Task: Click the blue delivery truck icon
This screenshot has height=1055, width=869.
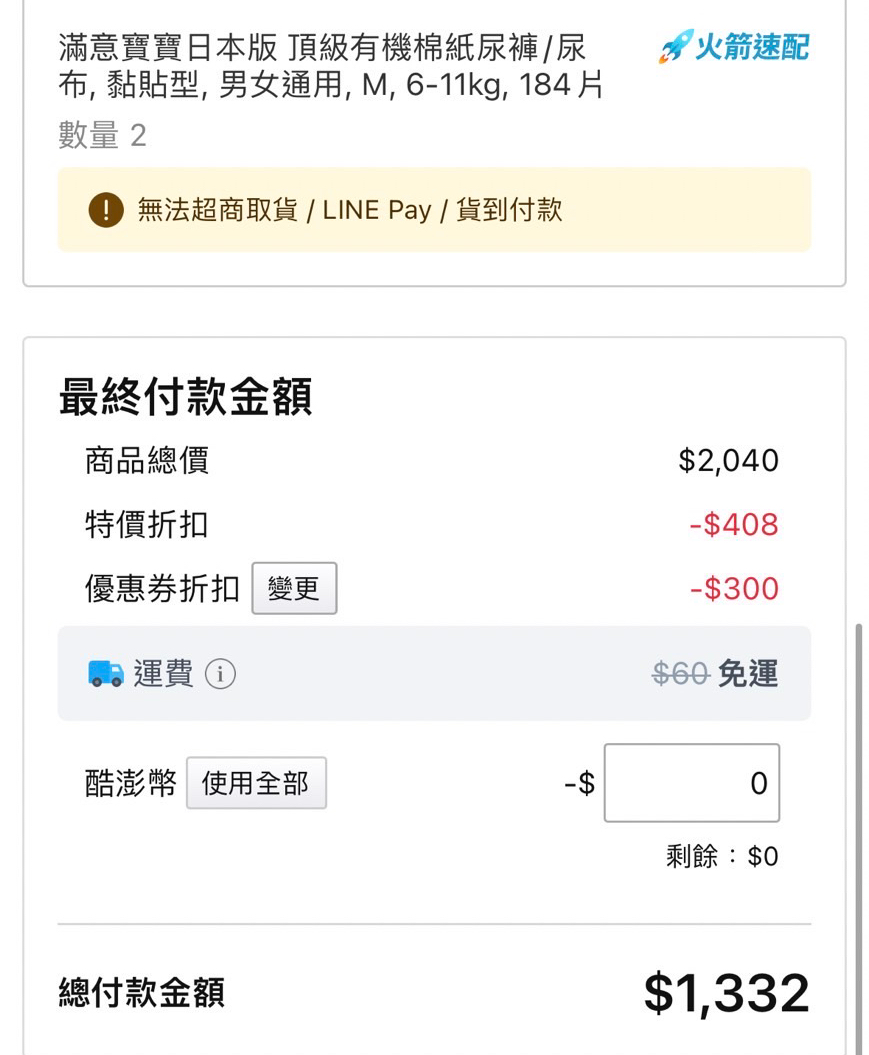Action: tap(106, 673)
